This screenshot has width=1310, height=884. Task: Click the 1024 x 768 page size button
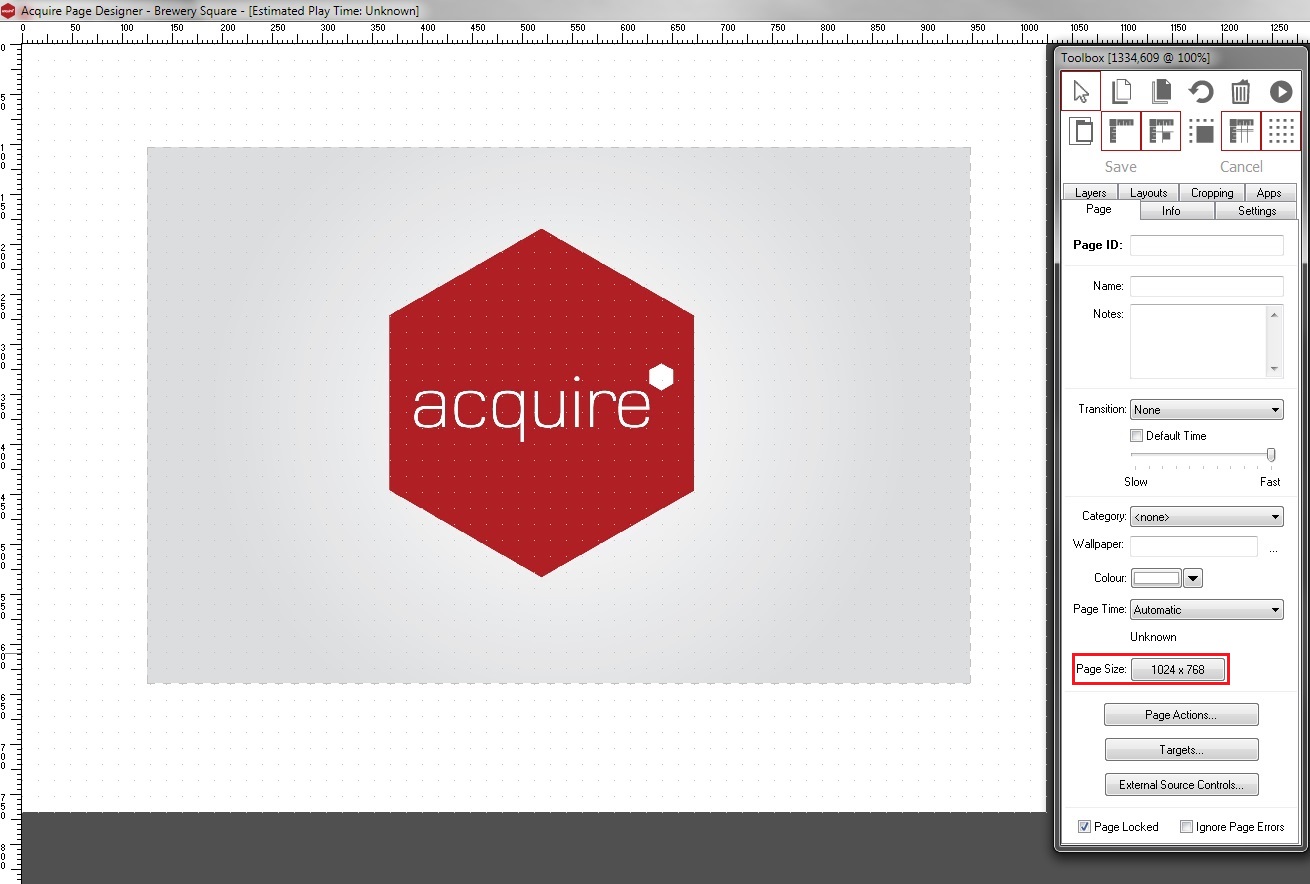1178,670
